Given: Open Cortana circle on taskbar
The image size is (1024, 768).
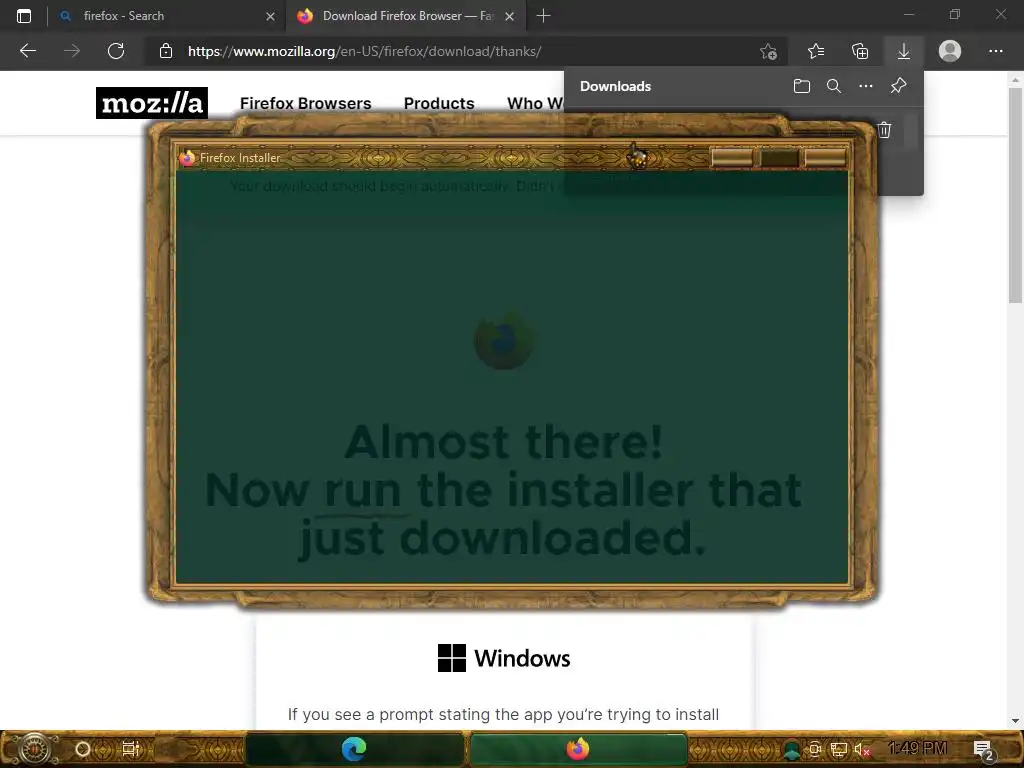Looking at the screenshot, I should tap(83, 749).
